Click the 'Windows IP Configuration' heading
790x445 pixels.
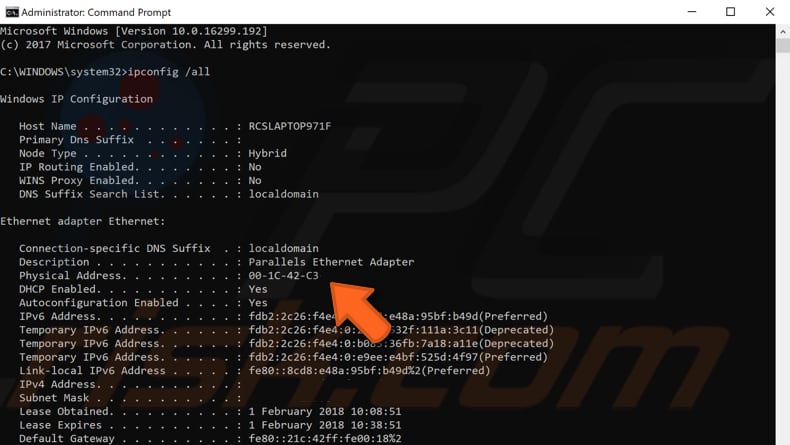(x=77, y=99)
